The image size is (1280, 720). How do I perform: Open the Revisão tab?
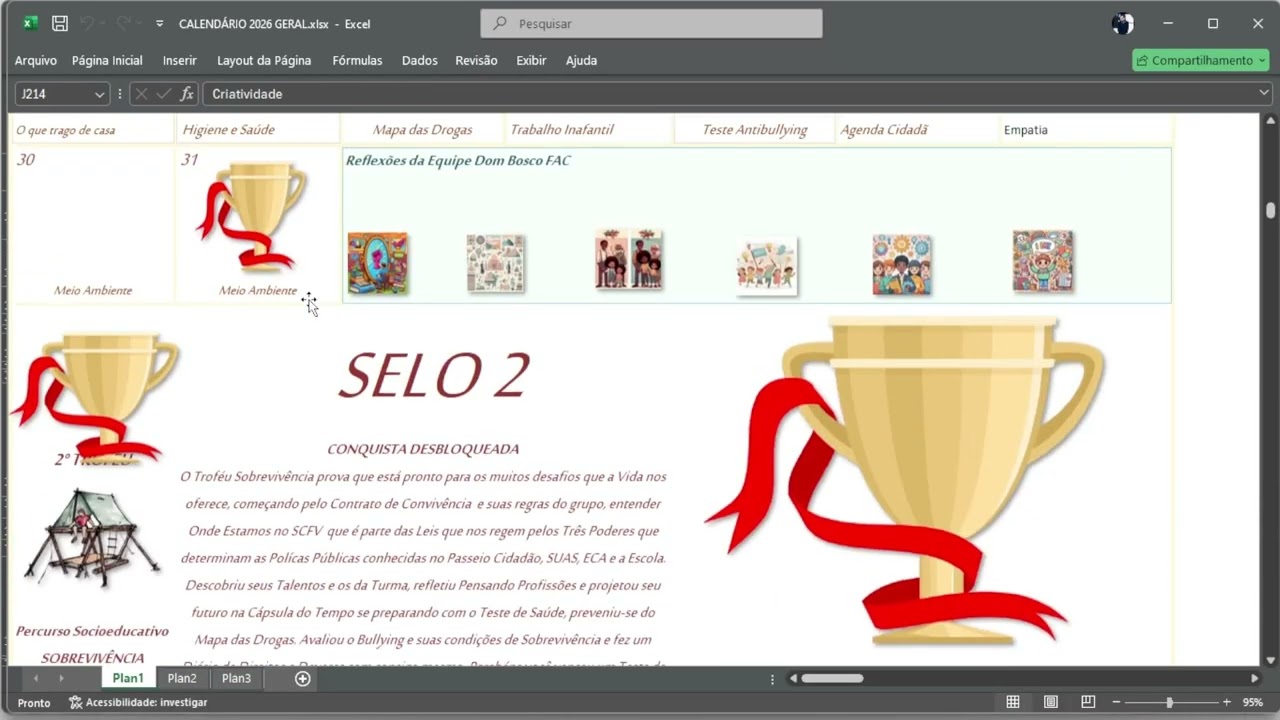pos(476,60)
